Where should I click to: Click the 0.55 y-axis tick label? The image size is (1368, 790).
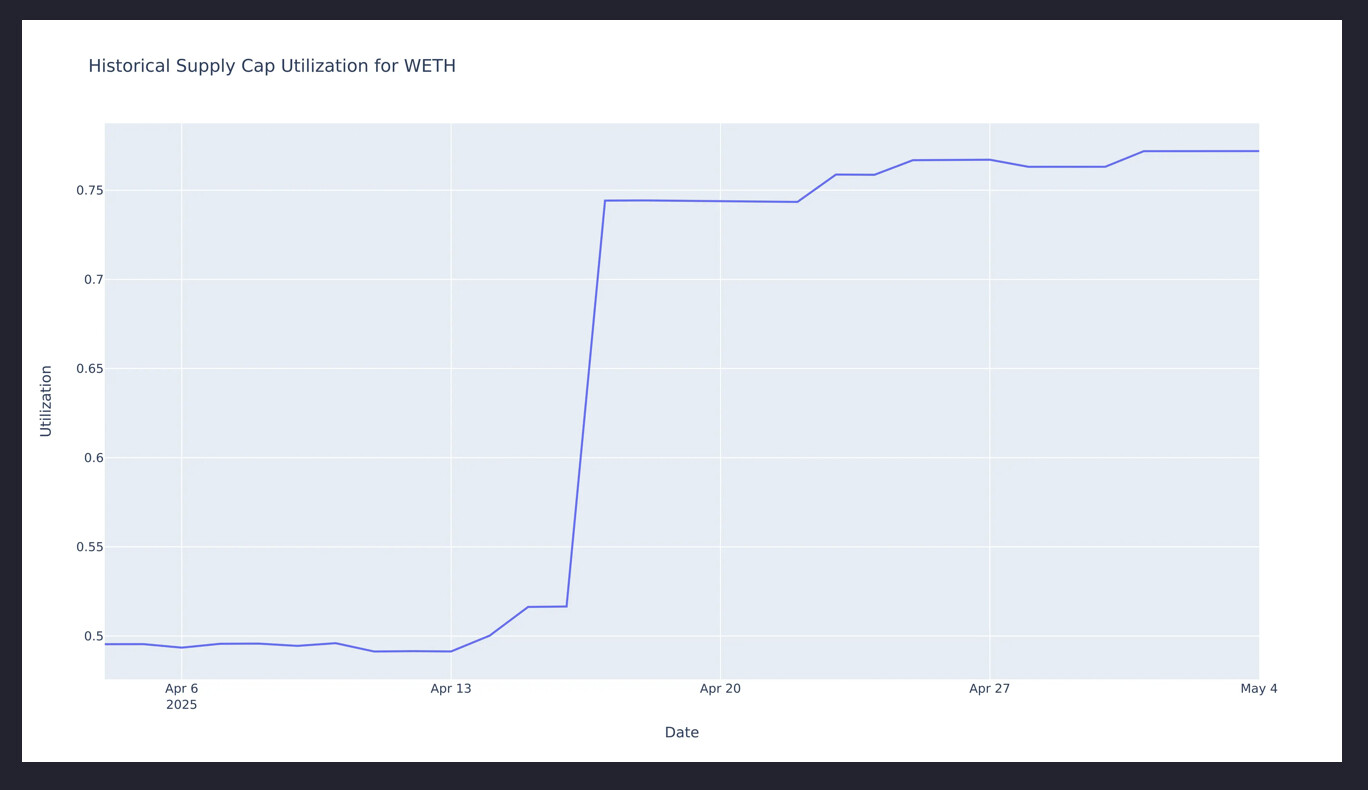[89, 547]
